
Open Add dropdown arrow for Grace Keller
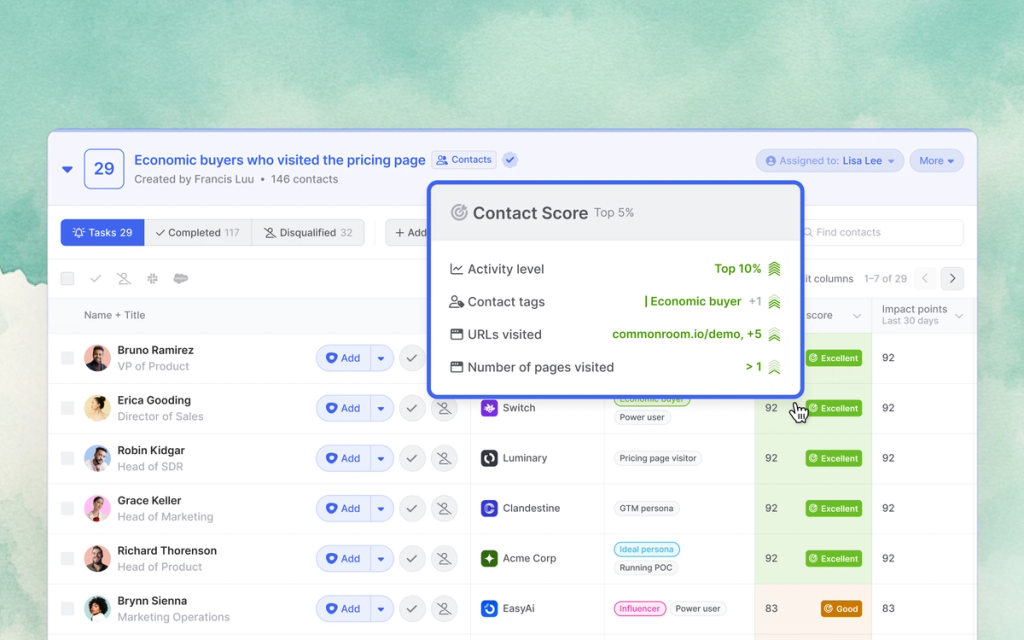click(x=381, y=508)
